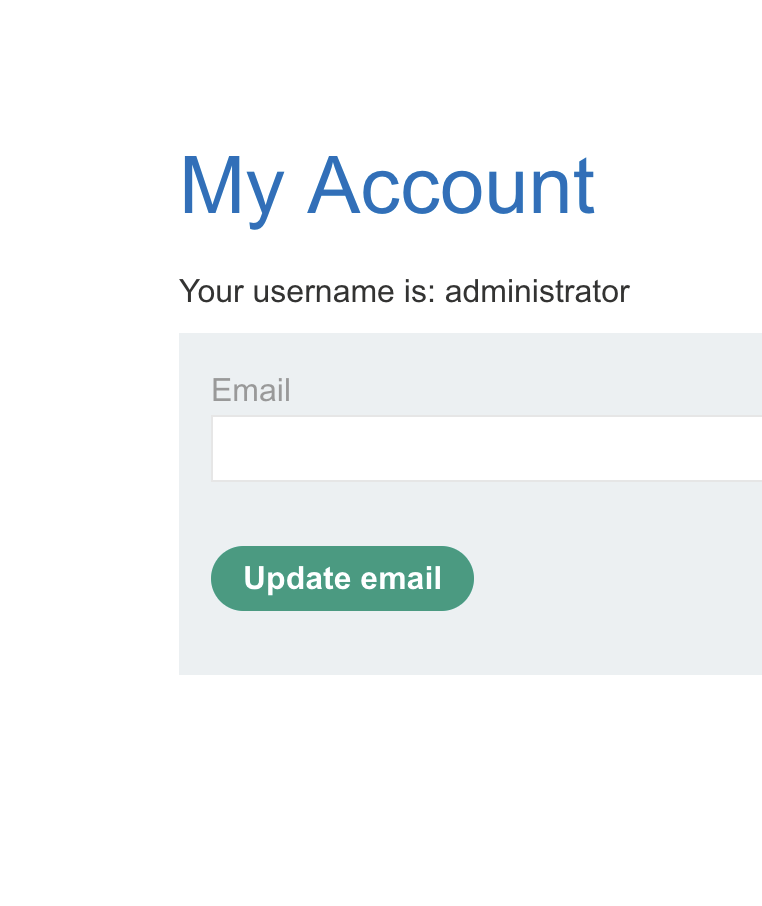
Task: Click the "Your username is:" text
Action: point(308,292)
